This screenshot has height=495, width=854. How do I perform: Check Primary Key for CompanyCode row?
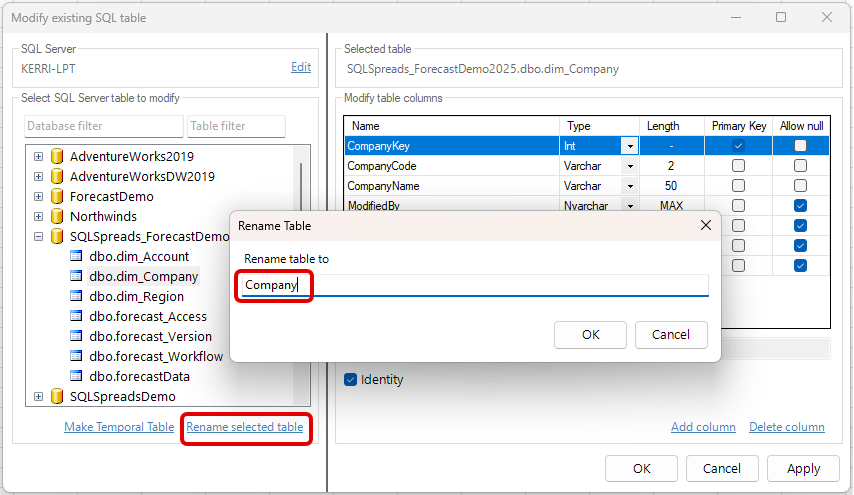coord(738,166)
